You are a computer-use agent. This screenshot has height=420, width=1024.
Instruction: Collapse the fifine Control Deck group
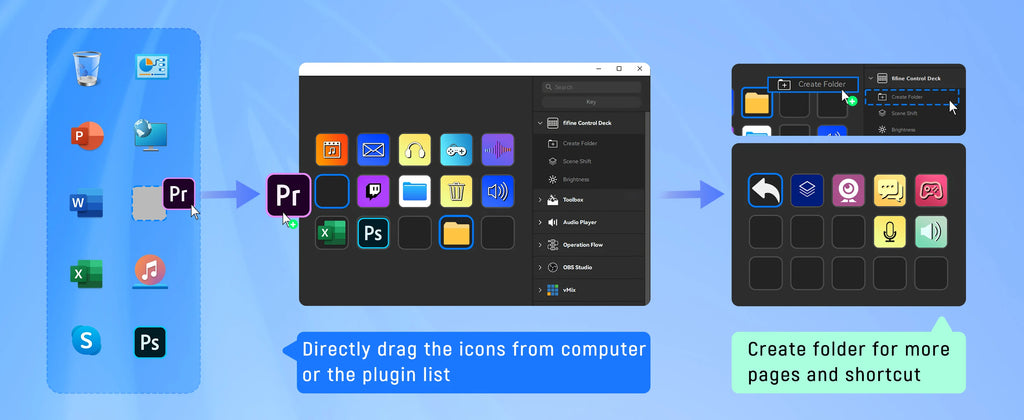[x=540, y=123]
